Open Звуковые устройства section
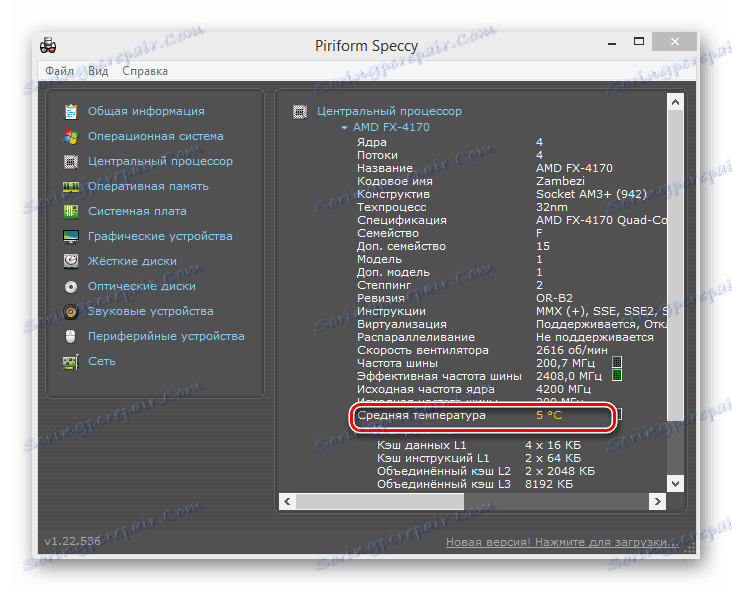The width and height of the screenshot is (732, 591). [150, 311]
